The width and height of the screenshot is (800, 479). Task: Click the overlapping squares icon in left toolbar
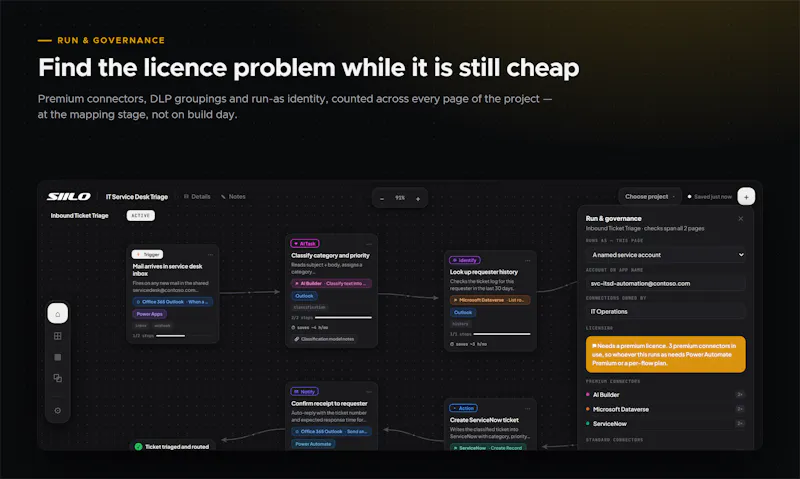tap(58, 378)
